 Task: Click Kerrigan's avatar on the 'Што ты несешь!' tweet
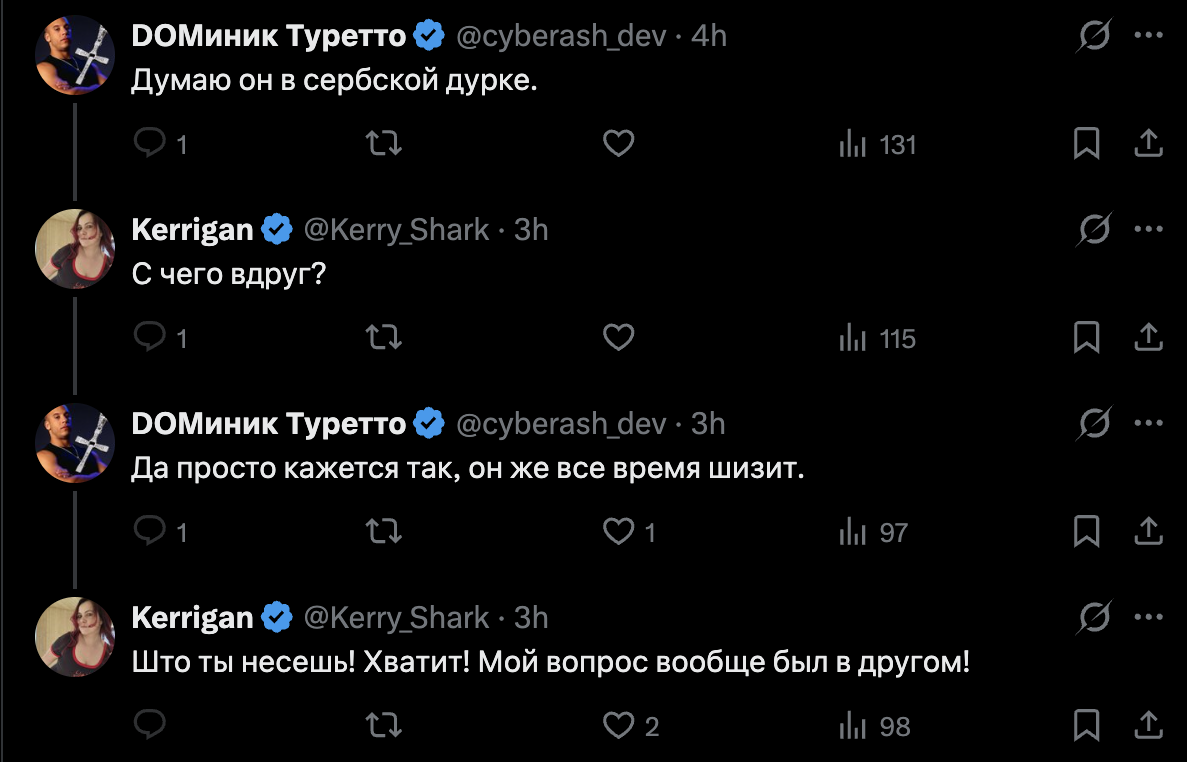click(75, 638)
